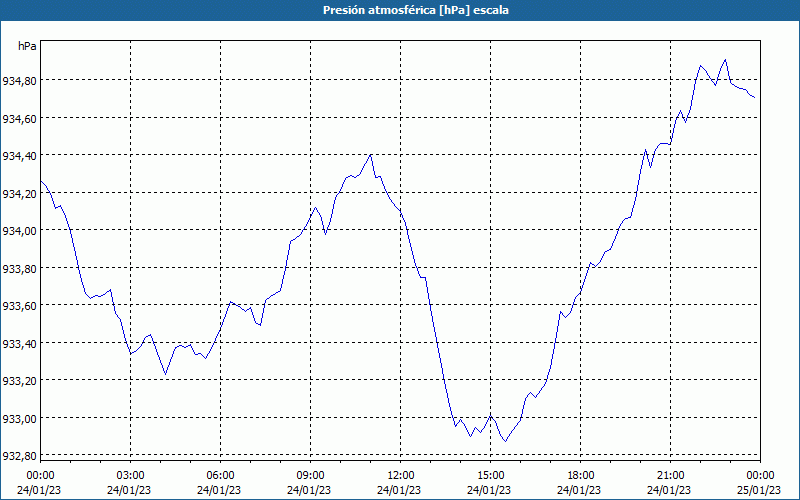Click the pressure curve minimum near 15:30
Screen dimensions: 800x500
[505, 441]
